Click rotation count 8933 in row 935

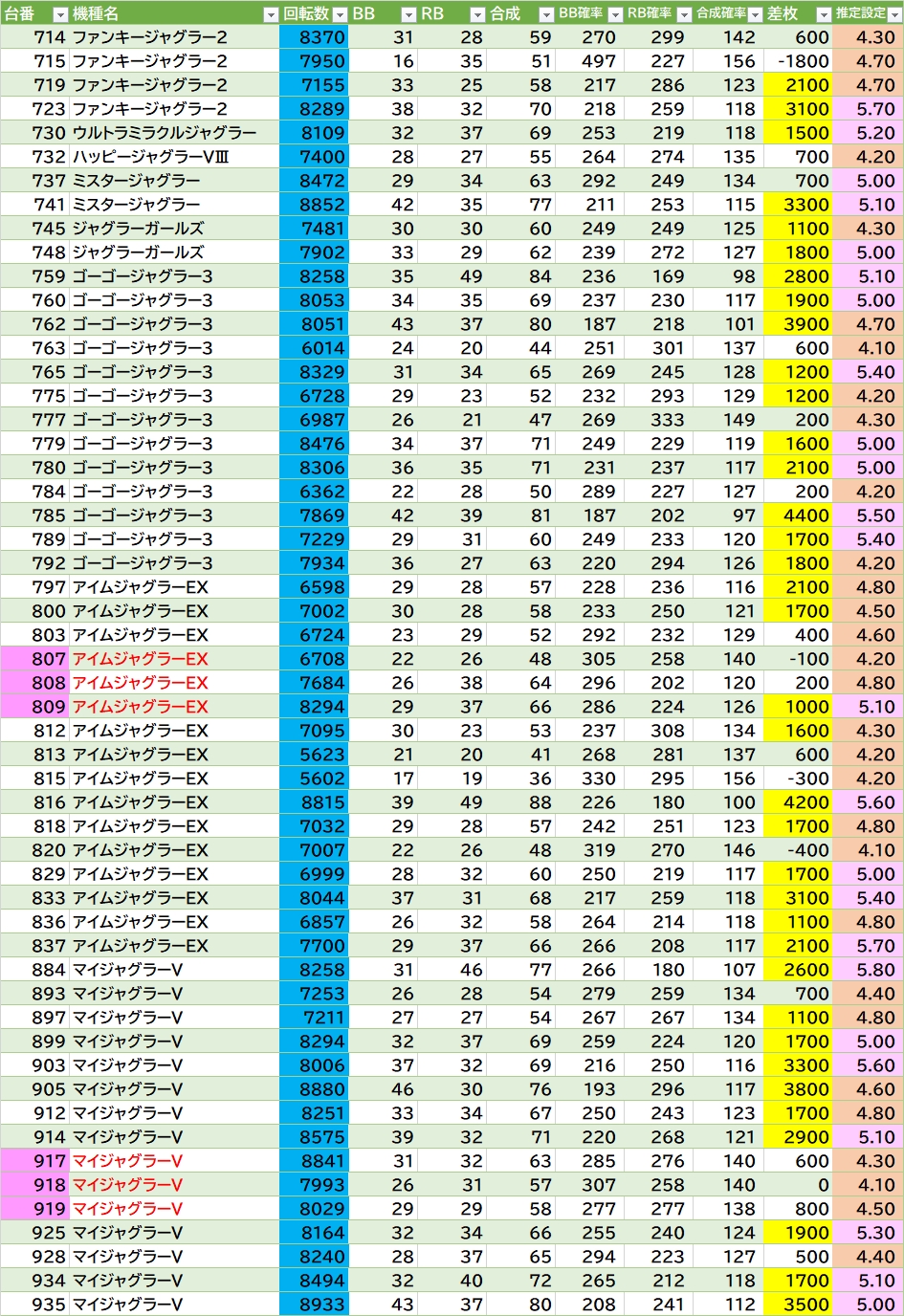pos(314,1305)
